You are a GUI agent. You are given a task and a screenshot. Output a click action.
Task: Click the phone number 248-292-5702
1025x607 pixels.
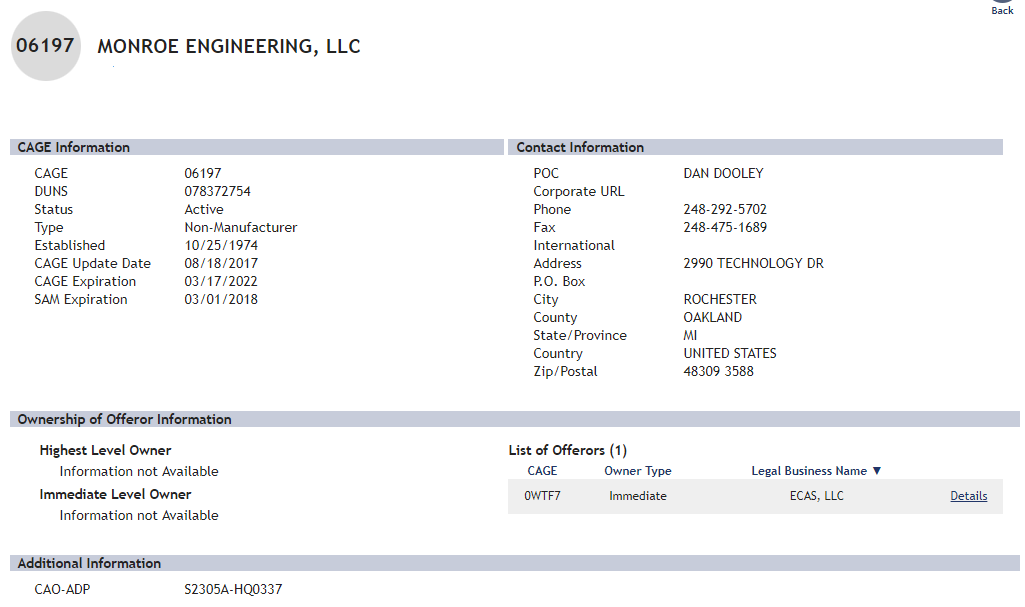point(725,209)
